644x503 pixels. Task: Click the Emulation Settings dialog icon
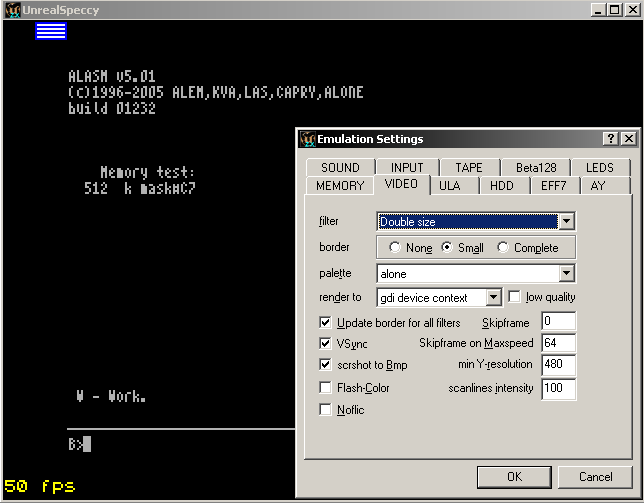(x=307, y=139)
